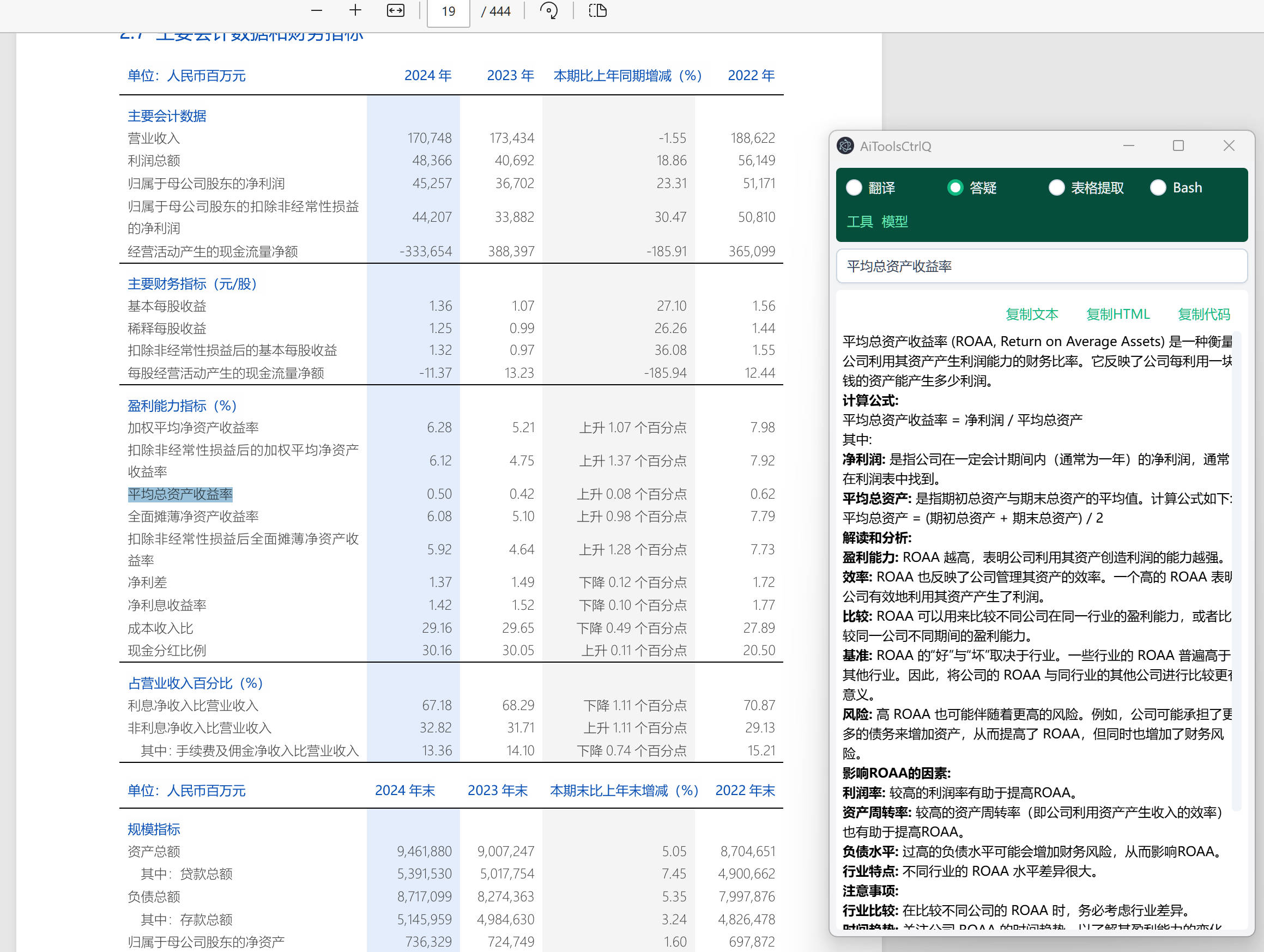Screen dimensions: 1264x952
Task: Click the 复制文本 link
Action: pyautogui.click(x=1031, y=314)
